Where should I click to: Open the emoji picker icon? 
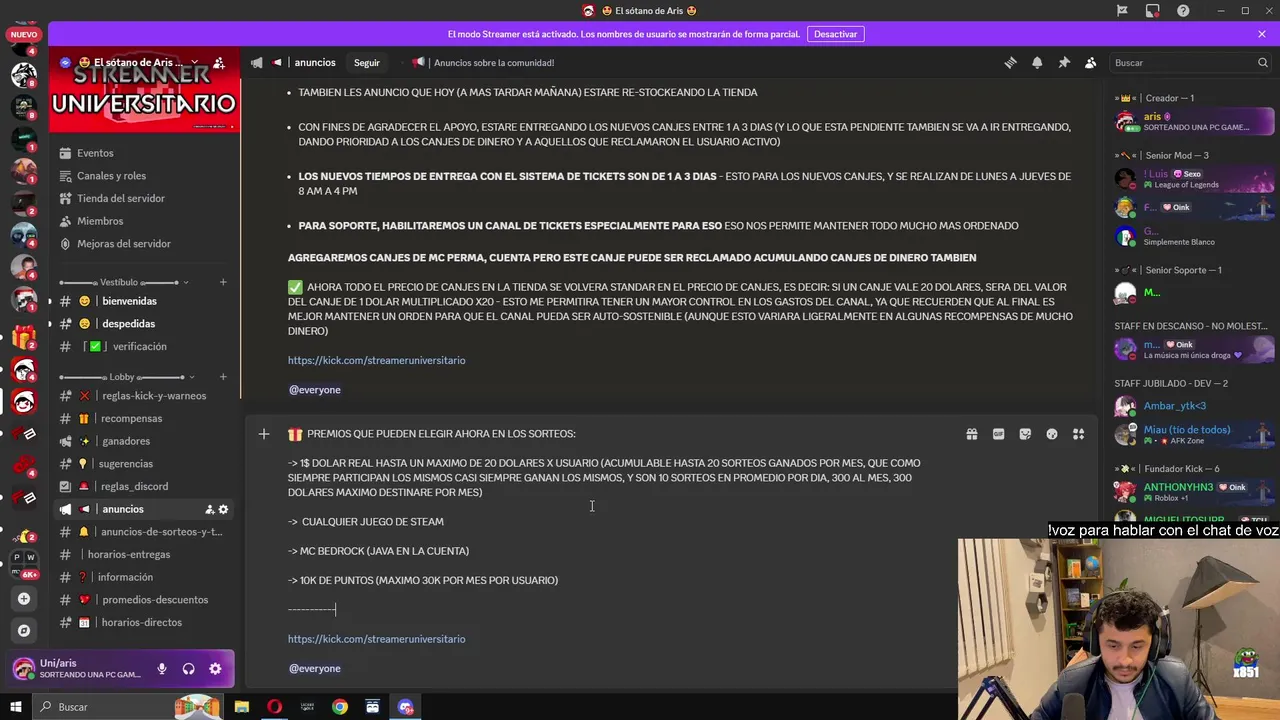coord(1052,434)
